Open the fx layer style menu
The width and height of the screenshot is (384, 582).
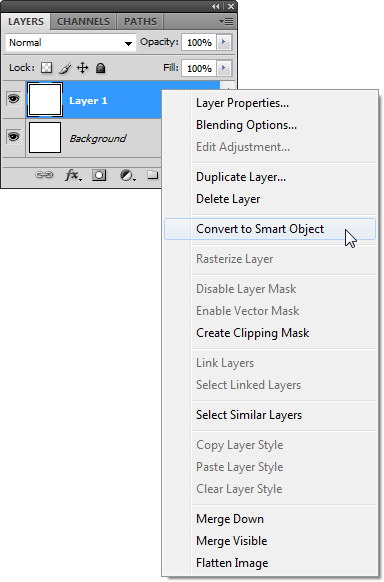(73, 175)
